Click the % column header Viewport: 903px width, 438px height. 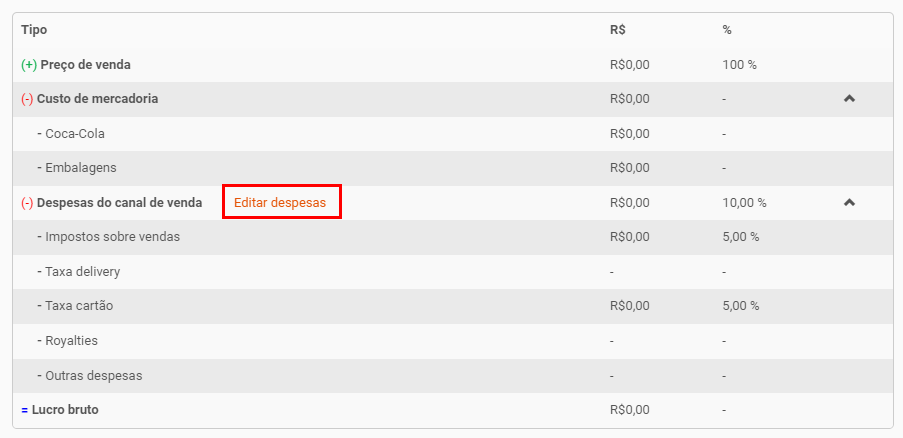[x=727, y=30]
